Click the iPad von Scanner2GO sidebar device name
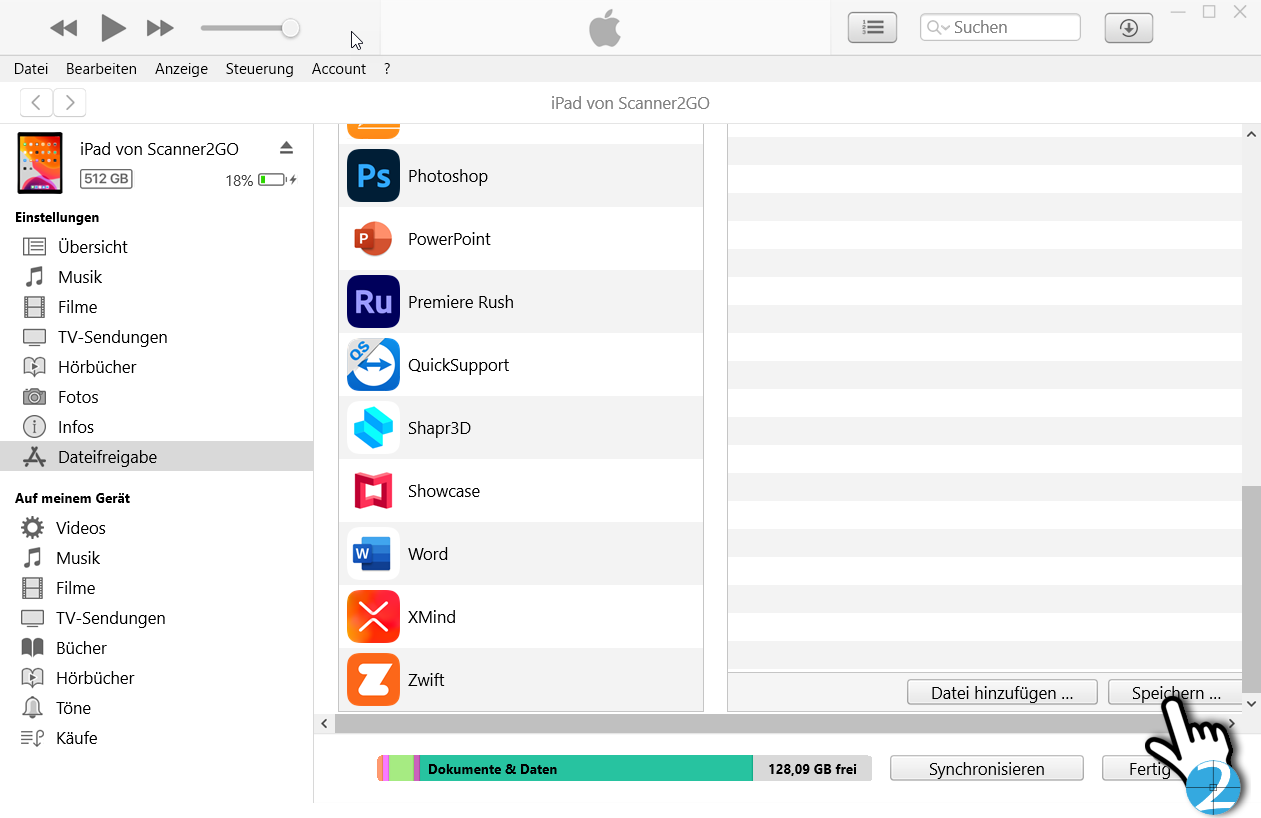The width and height of the screenshot is (1261, 818). pyautogui.click(x=159, y=149)
